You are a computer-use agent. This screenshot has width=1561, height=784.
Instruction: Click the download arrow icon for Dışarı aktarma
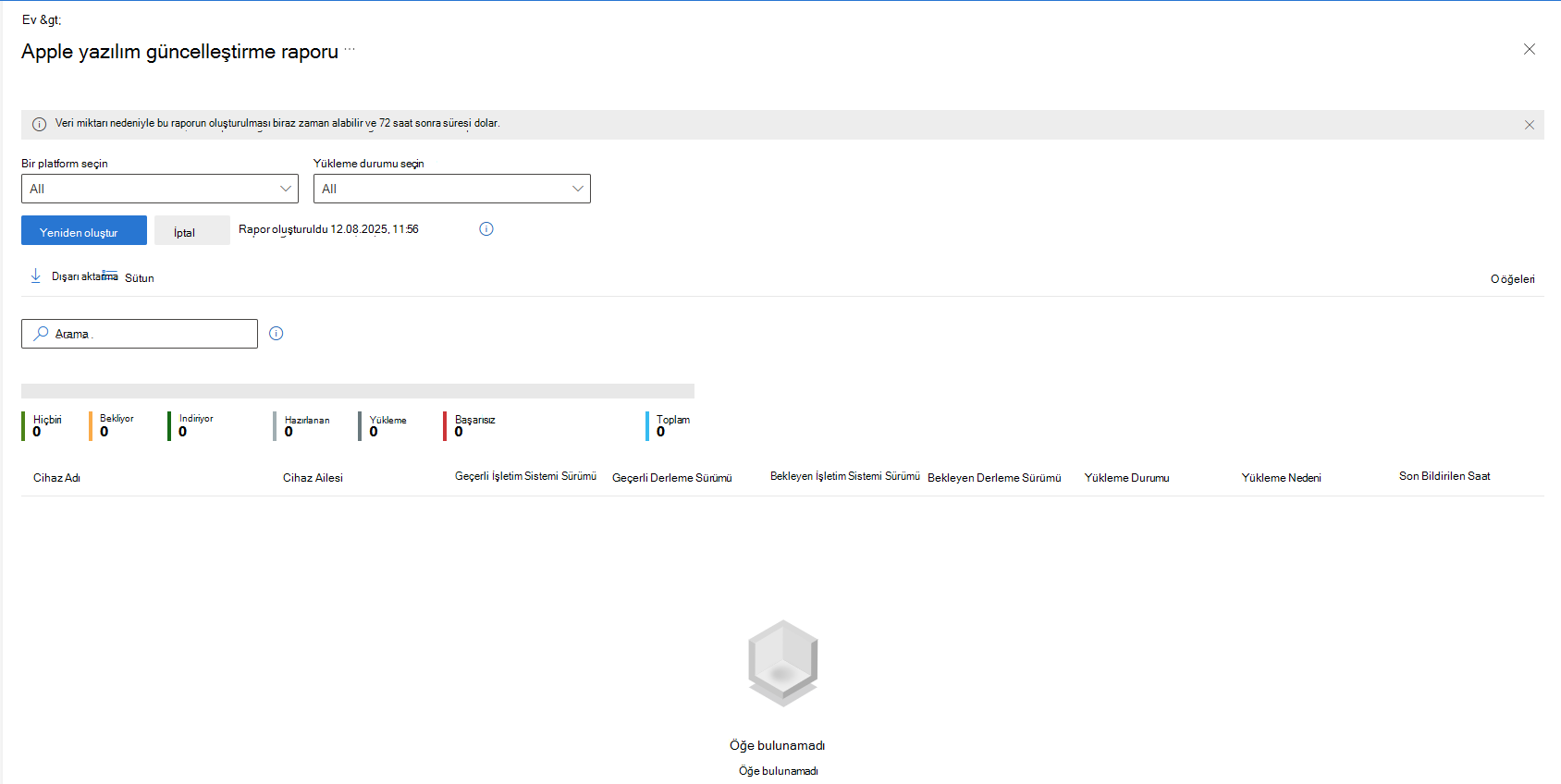tap(36, 276)
